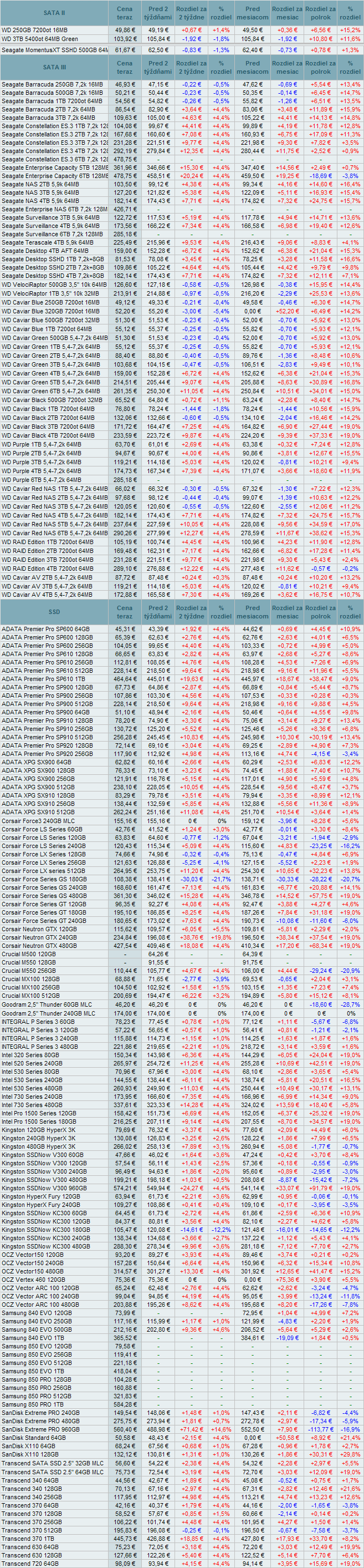Screen dimensions: 364x1568
Task: Click Crucial M500 120GB row
Action: click(182, 954)
